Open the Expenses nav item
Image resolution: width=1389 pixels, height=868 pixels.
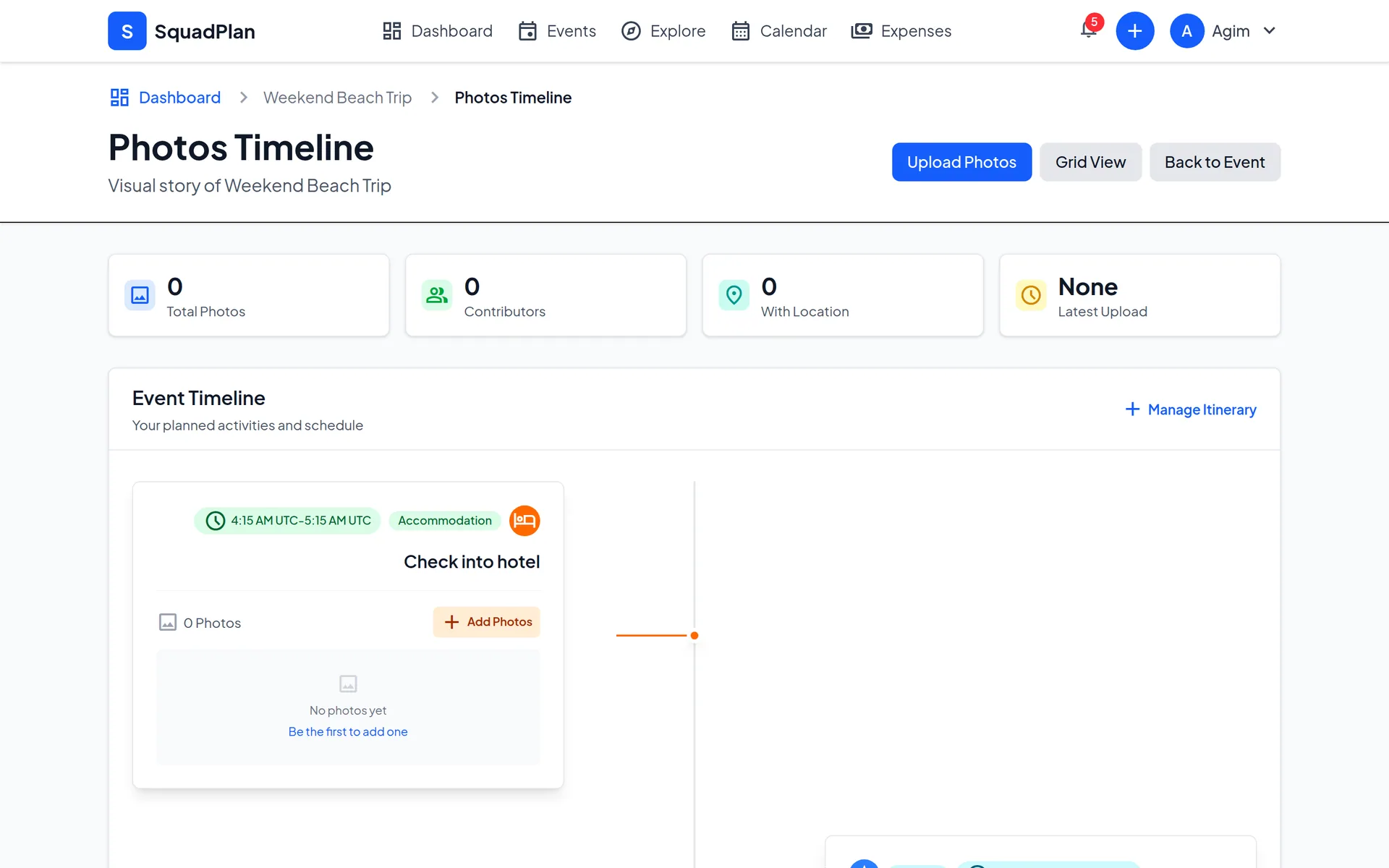901,31
